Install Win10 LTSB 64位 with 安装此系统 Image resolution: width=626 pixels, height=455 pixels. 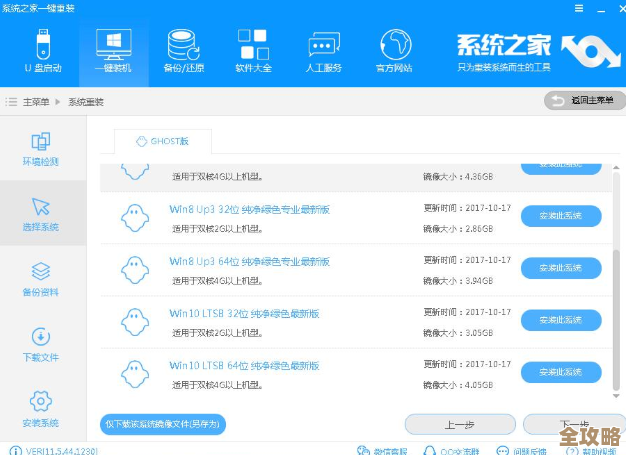561,372
